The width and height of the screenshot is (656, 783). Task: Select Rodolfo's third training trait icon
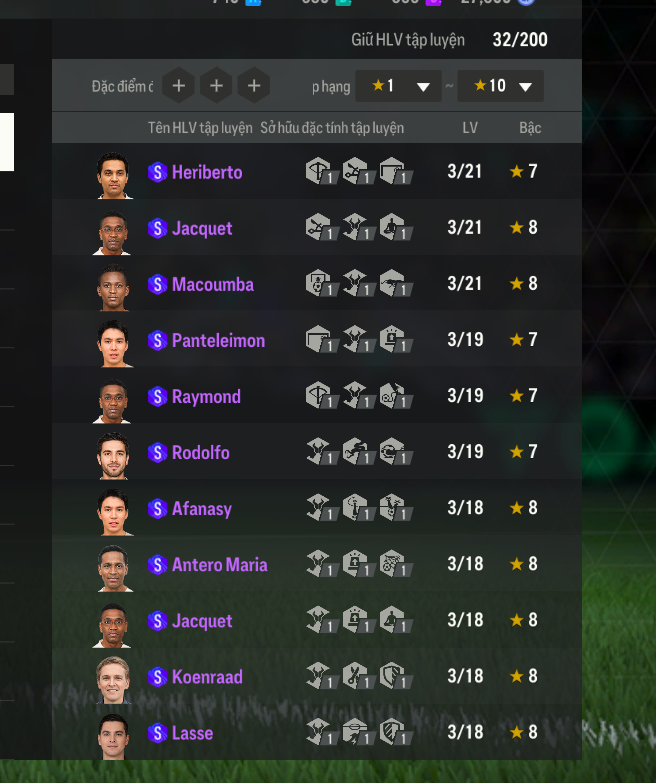click(395, 451)
